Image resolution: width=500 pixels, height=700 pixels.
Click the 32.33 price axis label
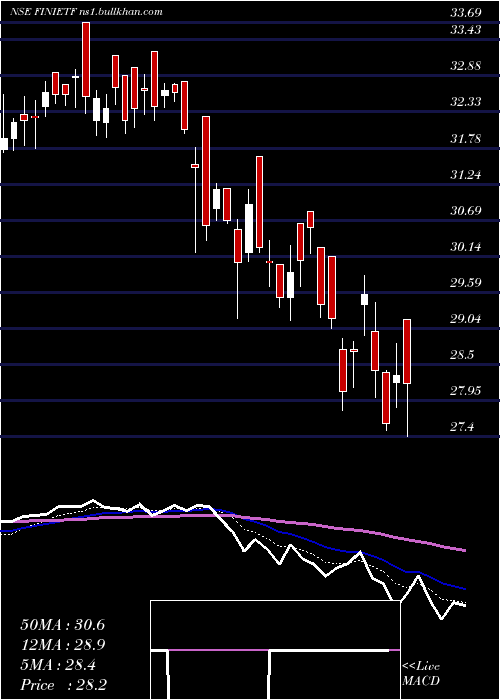(x=466, y=102)
